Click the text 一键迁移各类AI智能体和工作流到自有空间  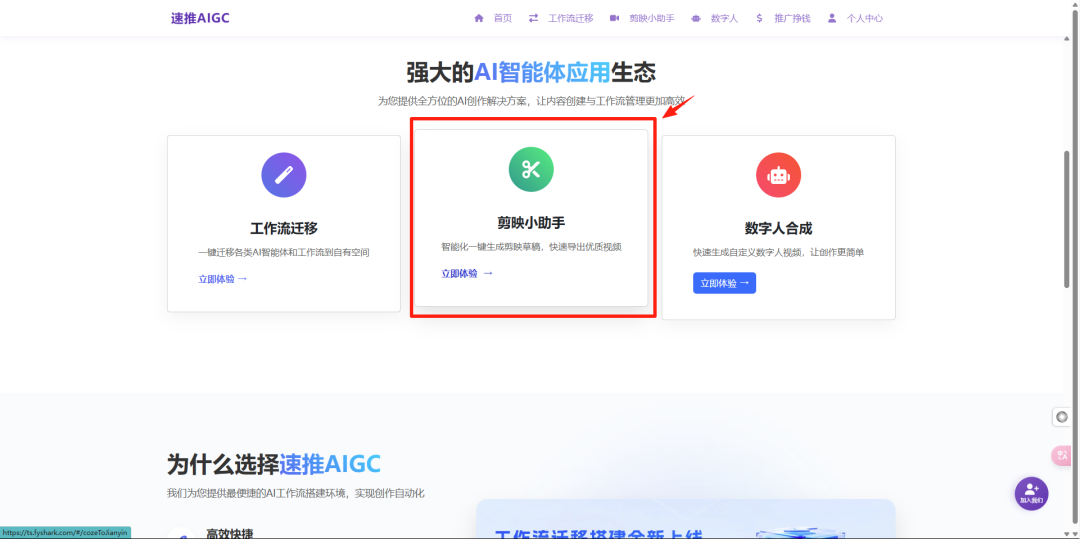284,253
